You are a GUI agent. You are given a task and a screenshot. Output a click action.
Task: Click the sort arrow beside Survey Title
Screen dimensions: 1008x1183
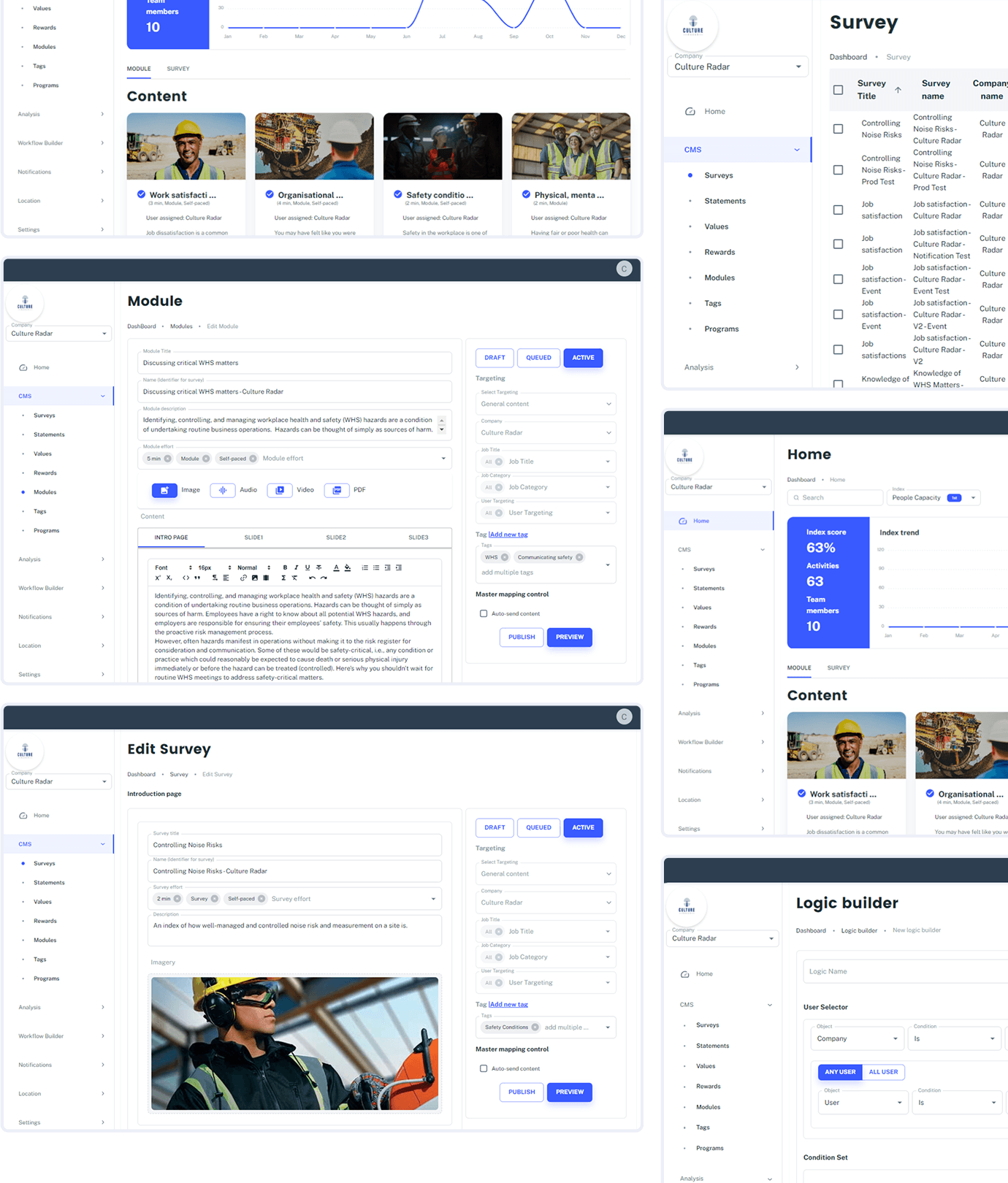tap(898, 90)
